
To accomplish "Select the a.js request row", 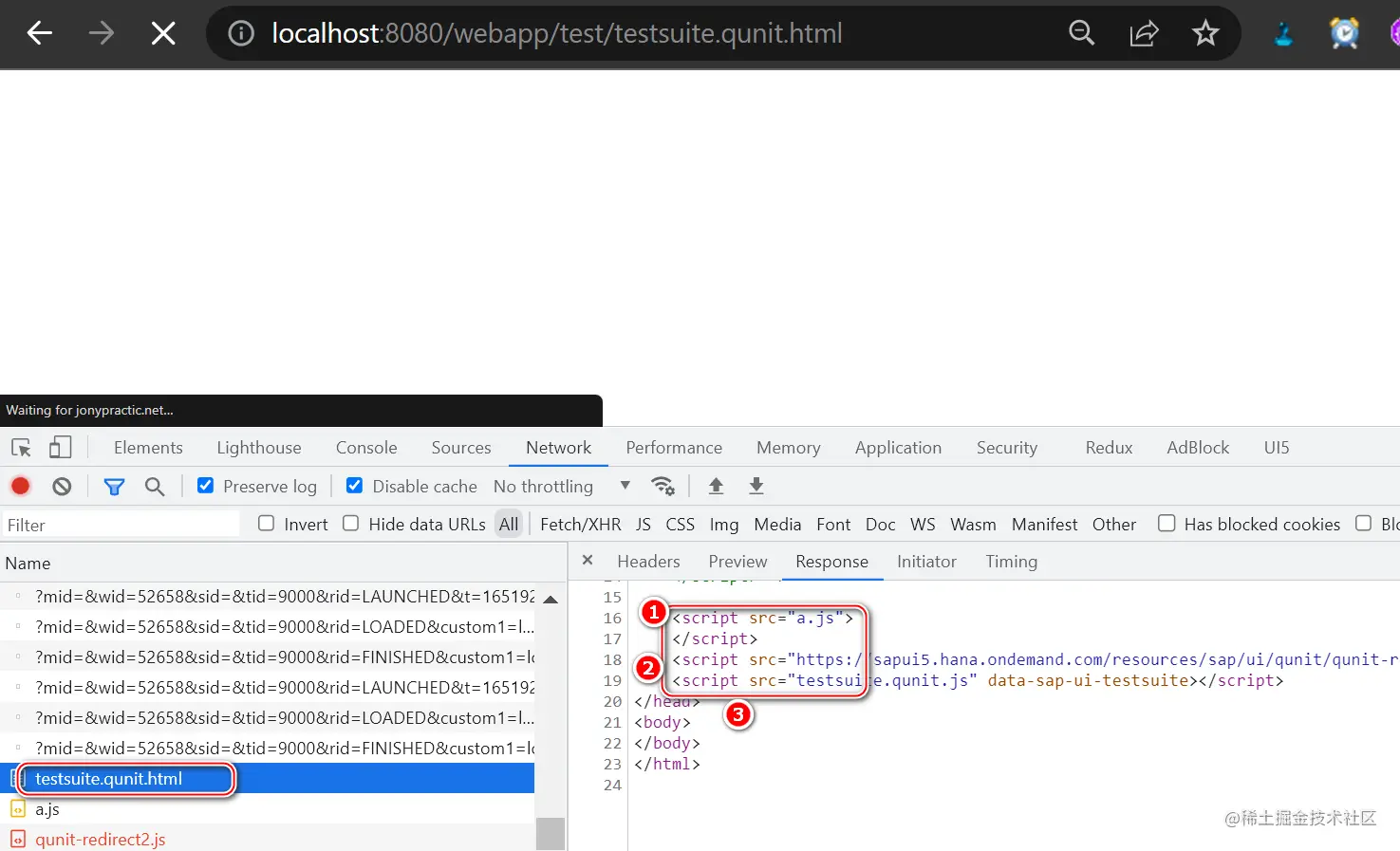I will 268,809.
